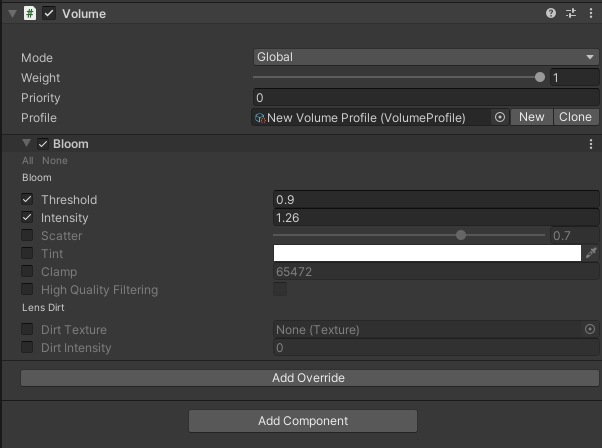Click the white Tint color swatch
Viewport: 602px width, 448px height.
point(427,254)
